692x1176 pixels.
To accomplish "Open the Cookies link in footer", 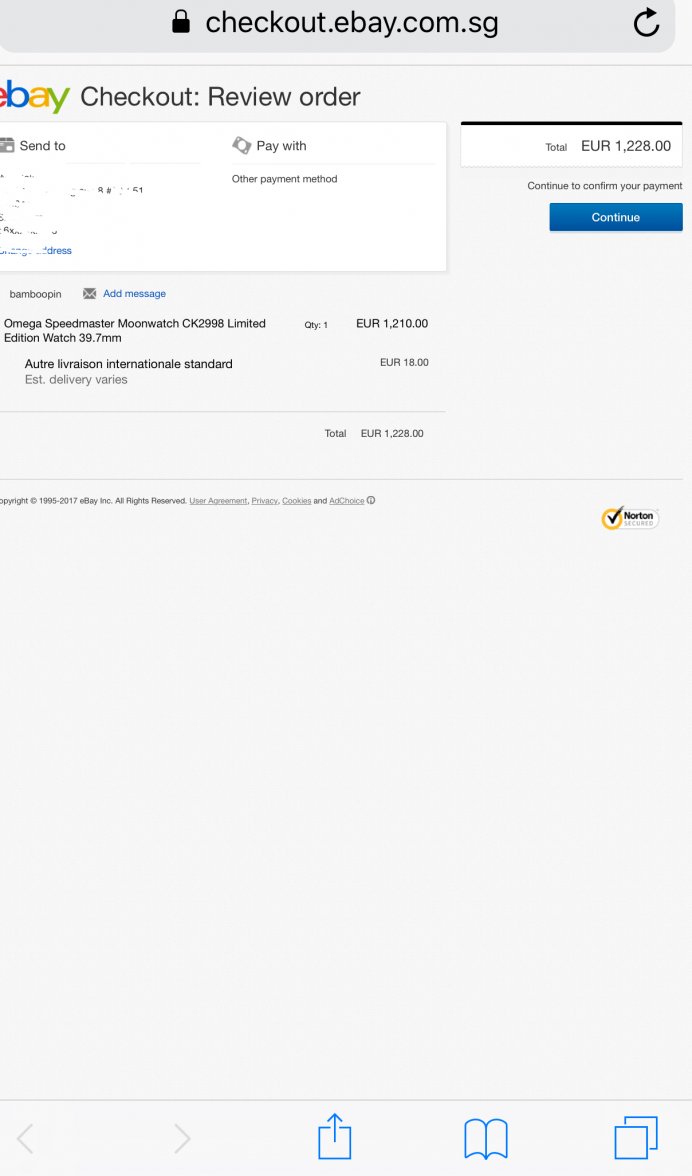I will [x=296, y=500].
